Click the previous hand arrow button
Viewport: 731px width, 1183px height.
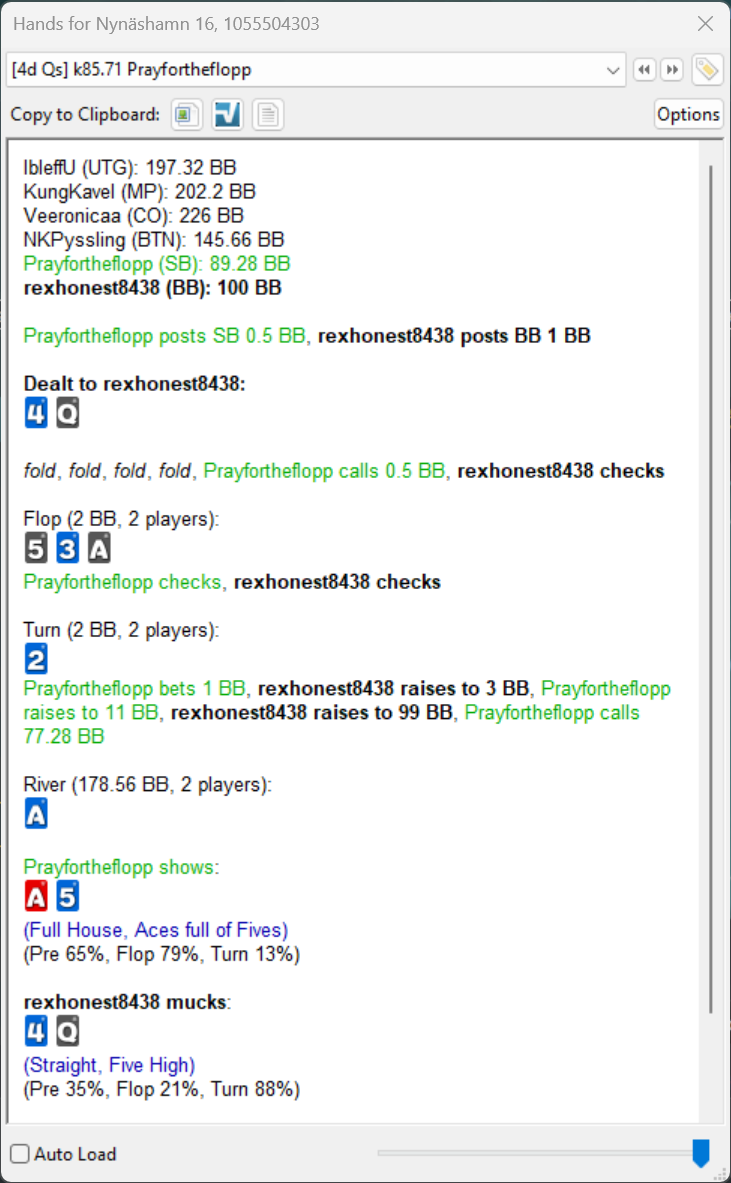(x=645, y=70)
